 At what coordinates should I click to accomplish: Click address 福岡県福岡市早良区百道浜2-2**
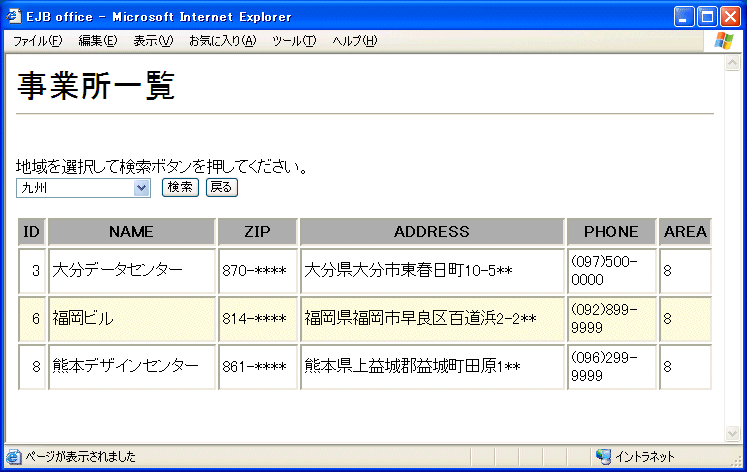click(420, 319)
